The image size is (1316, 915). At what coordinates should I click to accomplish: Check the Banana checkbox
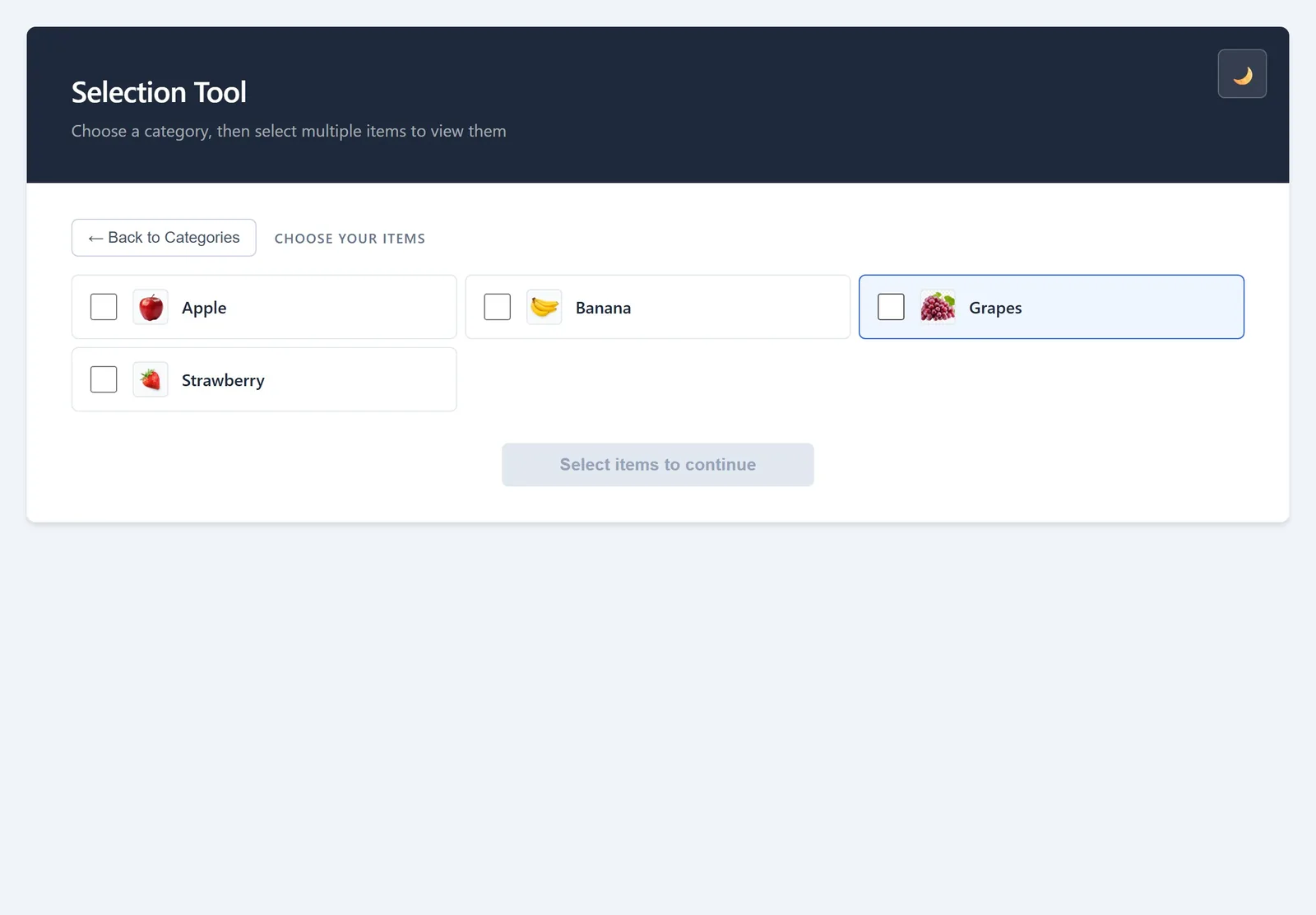pyautogui.click(x=498, y=307)
